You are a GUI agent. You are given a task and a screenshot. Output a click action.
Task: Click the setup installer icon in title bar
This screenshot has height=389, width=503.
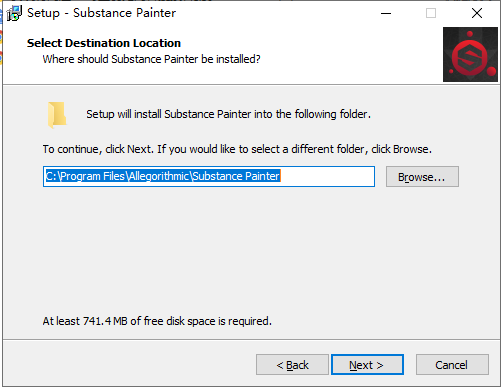(14, 13)
